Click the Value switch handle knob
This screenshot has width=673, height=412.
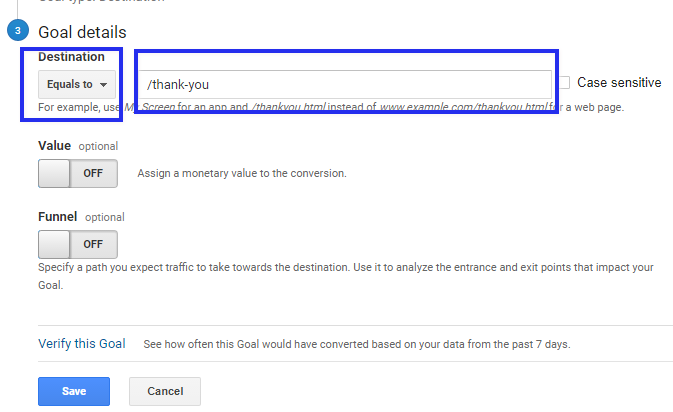pyautogui.click(x=54, y=173)
